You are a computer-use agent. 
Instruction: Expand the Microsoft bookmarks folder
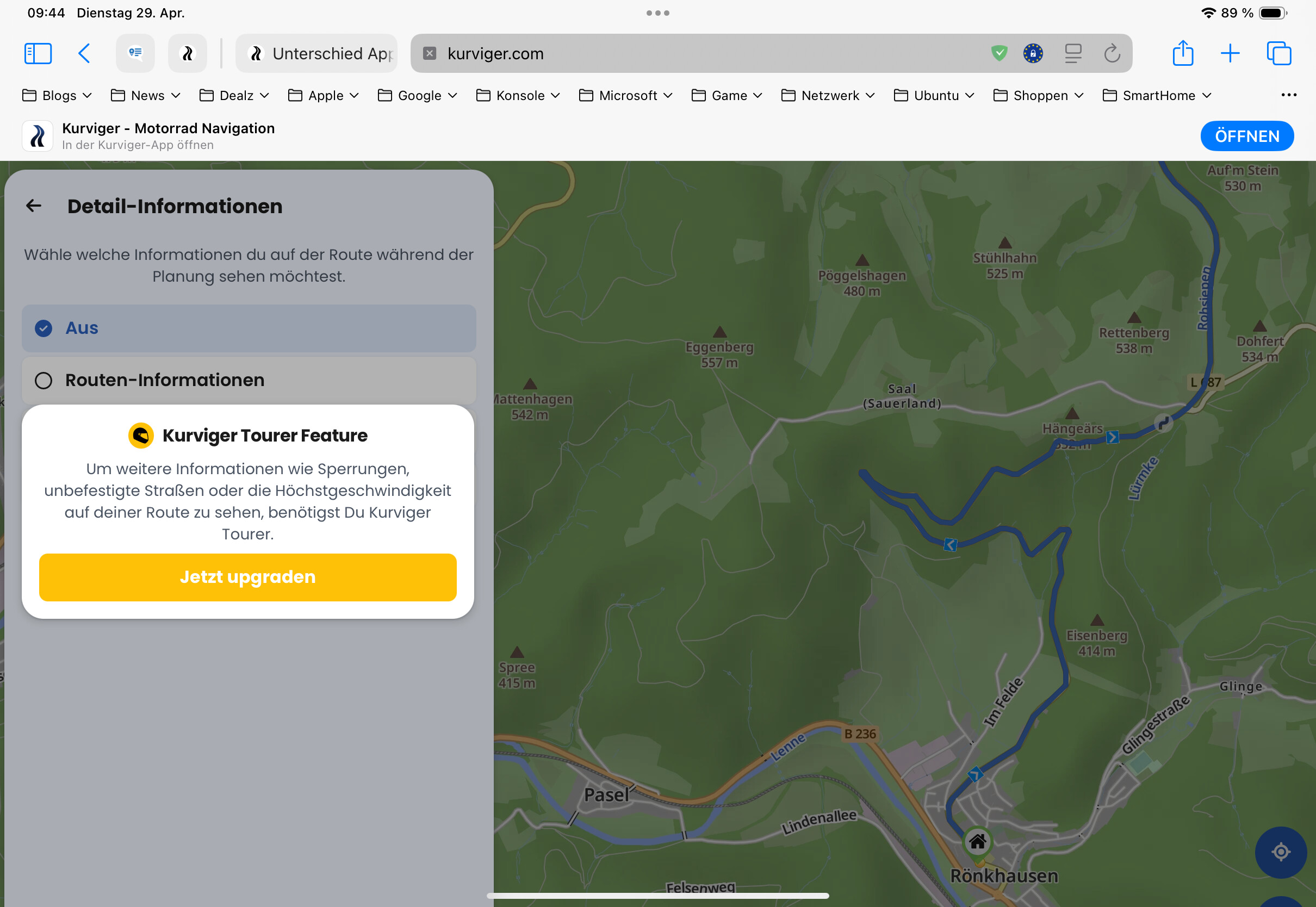[625, 96]
